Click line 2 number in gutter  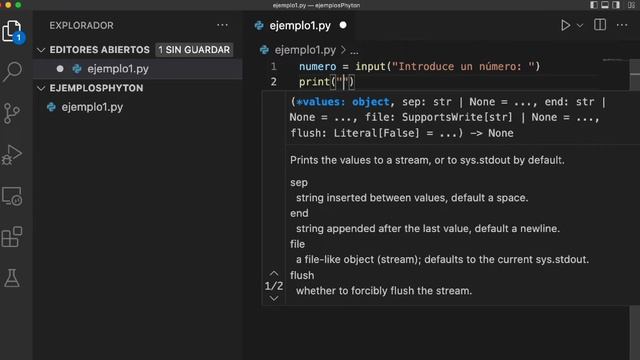tap(273, 82)
